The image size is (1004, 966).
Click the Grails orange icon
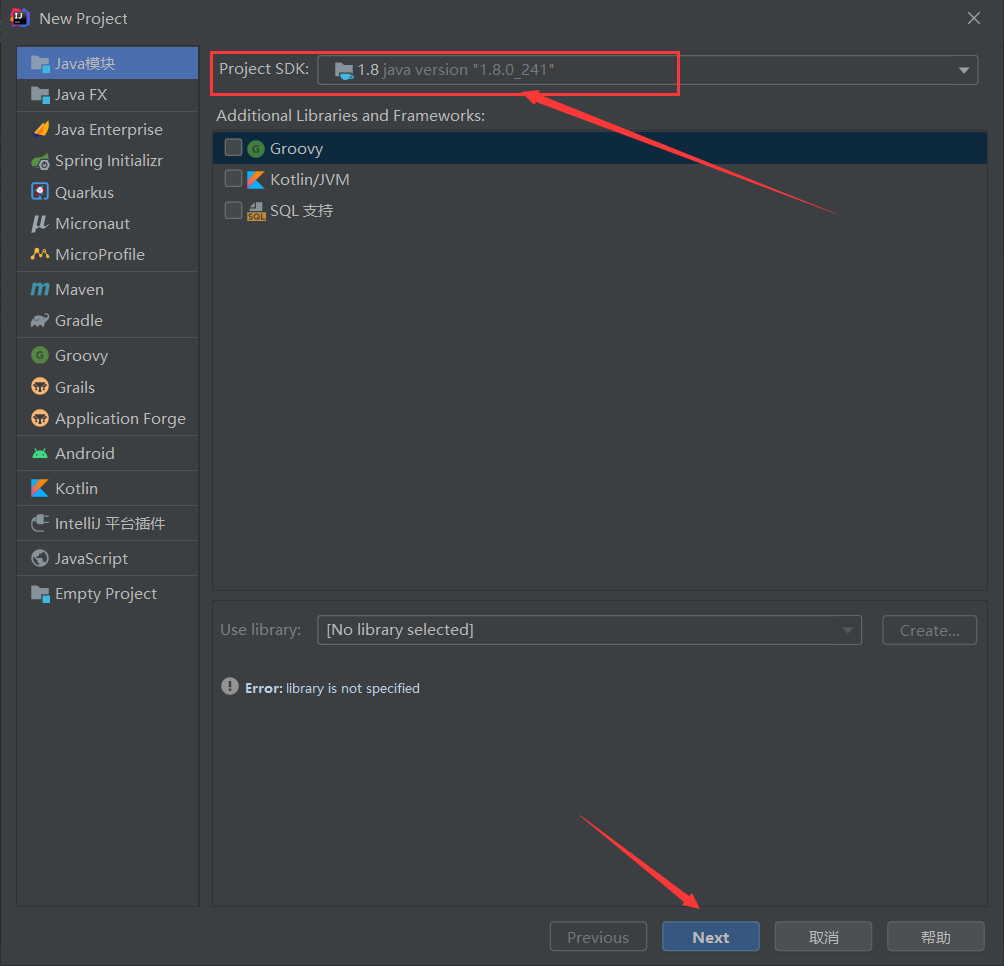point(40,387)
